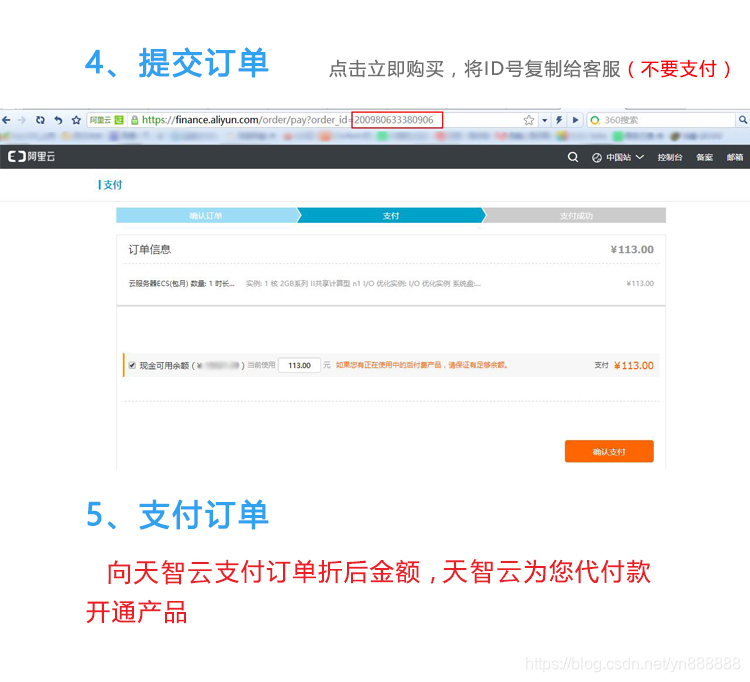Open 邮箱 in the top navigation
This screenshot has width=750, height=682.
(x=735, y=157)
